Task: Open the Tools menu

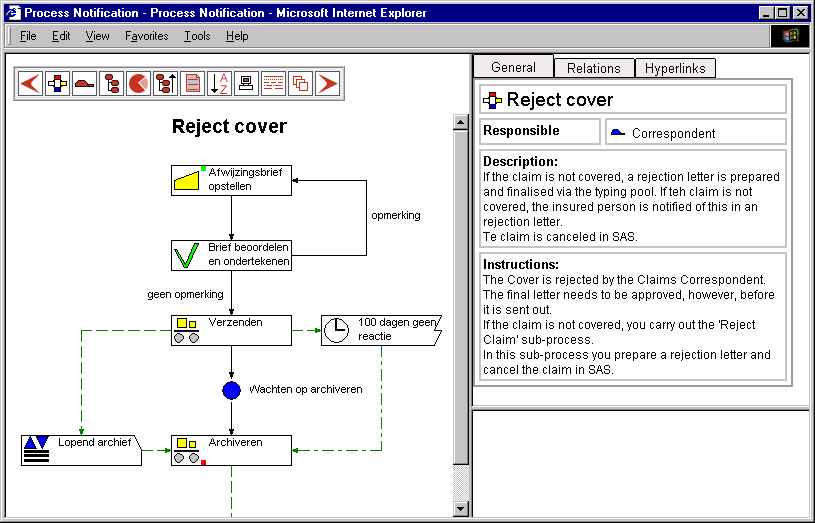Action: [x=197, y=36]
